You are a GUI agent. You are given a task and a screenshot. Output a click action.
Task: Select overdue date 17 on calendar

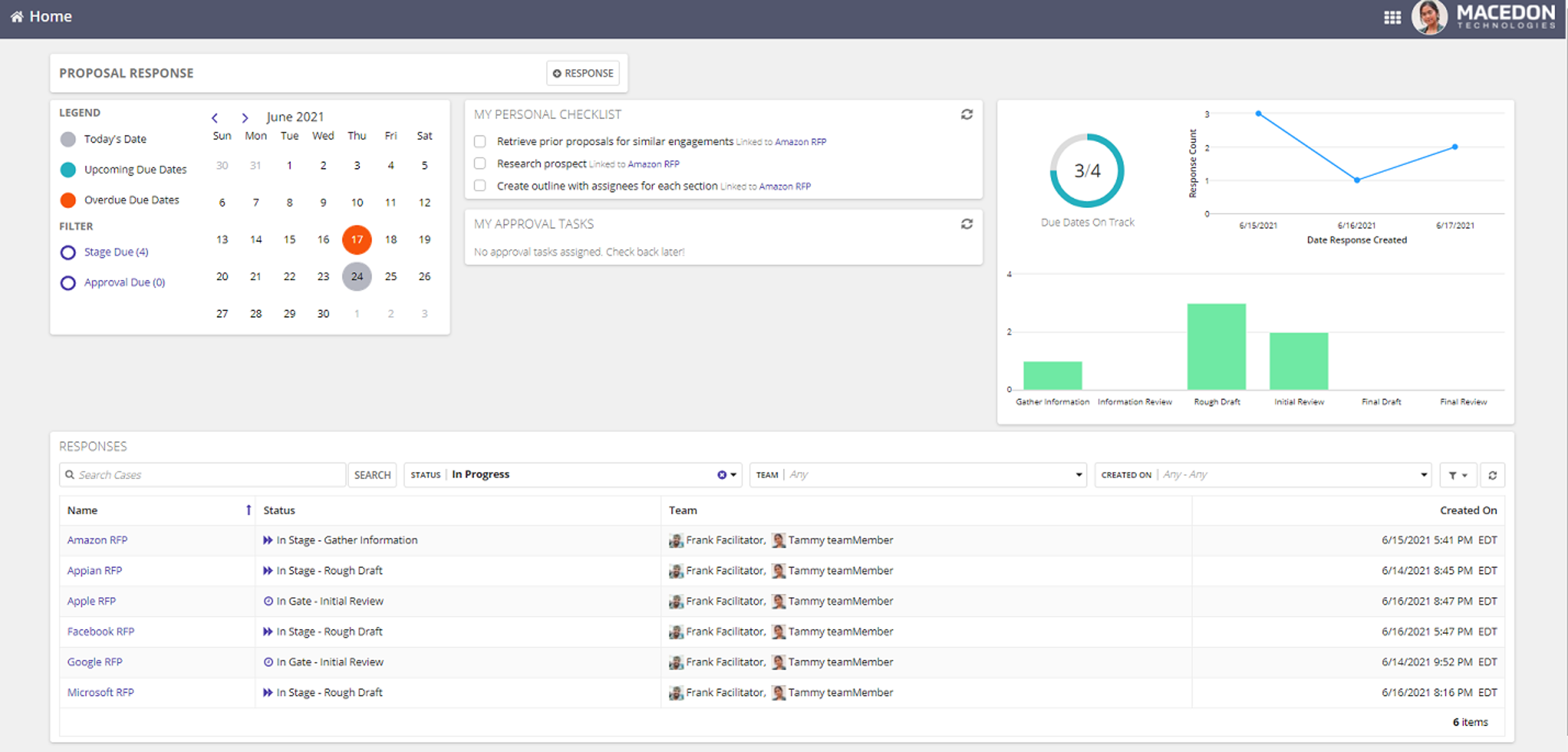pyautogui.click(x=357, y=239)
